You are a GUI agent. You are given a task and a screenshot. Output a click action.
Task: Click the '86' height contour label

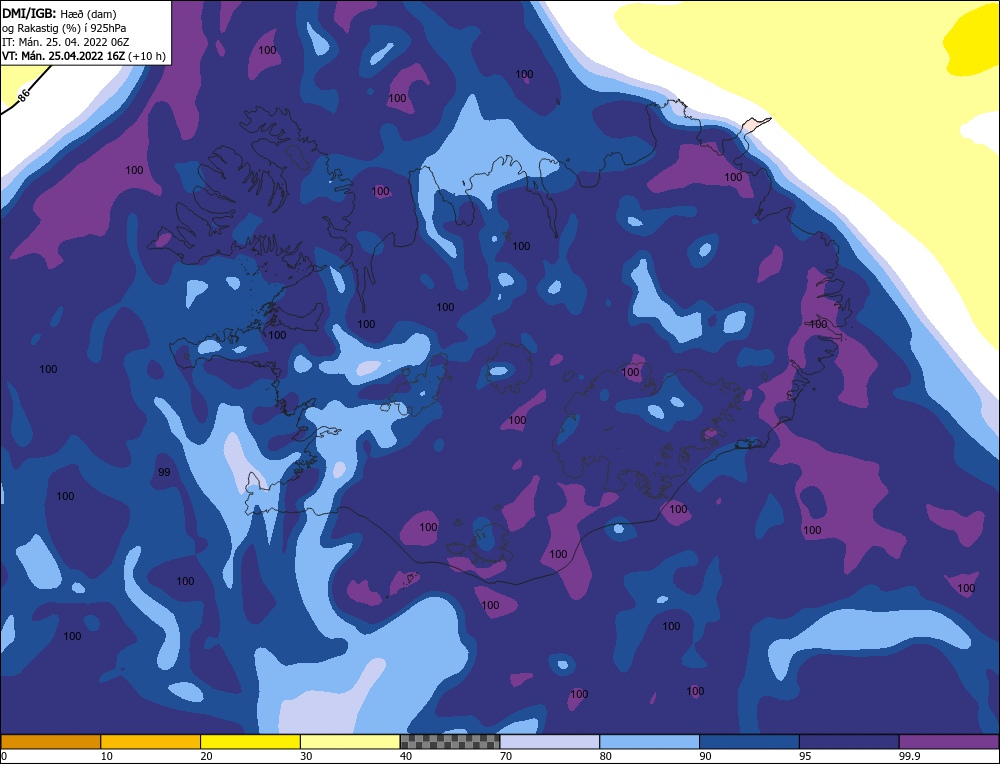click(24, 96)
